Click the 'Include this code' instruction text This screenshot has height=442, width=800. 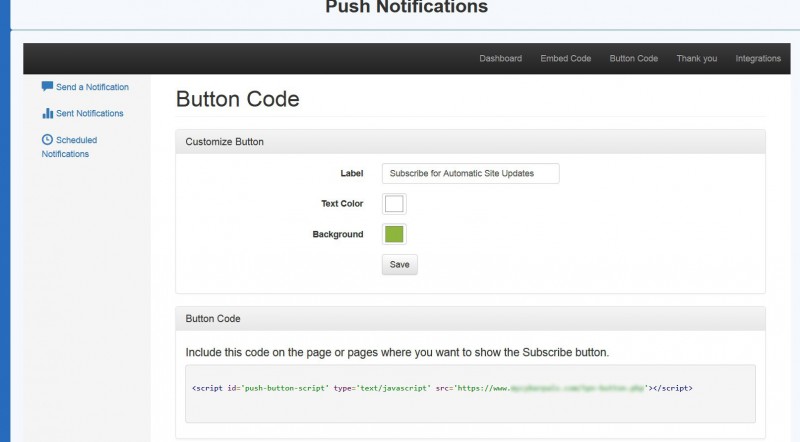(397, 352)
